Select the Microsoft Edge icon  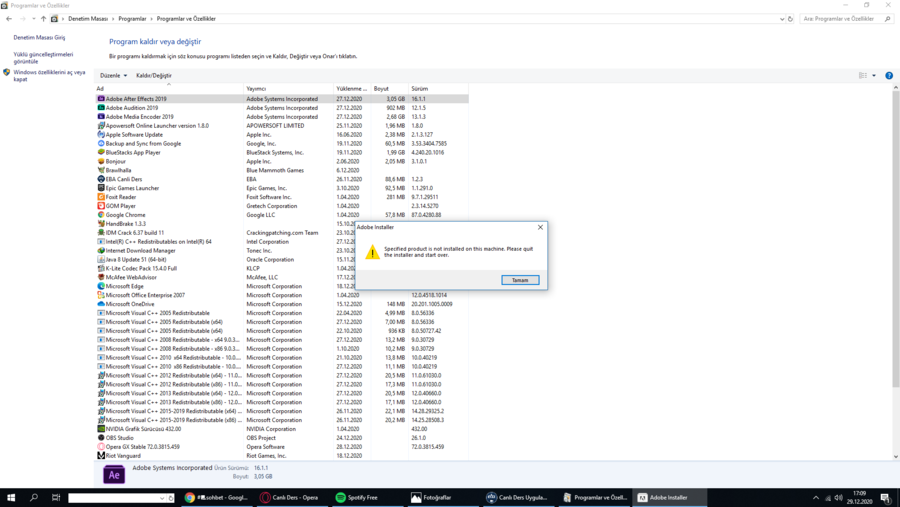pos(101,286)
